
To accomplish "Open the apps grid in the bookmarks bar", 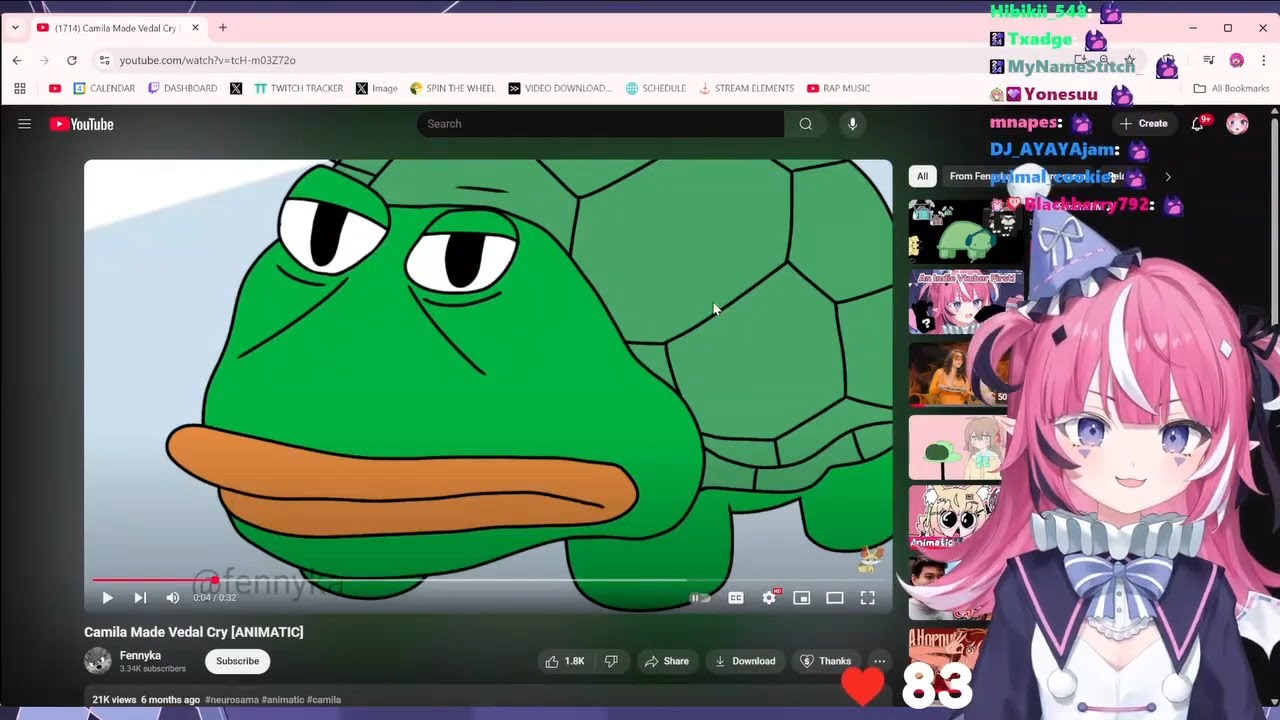I will [20, 88].
